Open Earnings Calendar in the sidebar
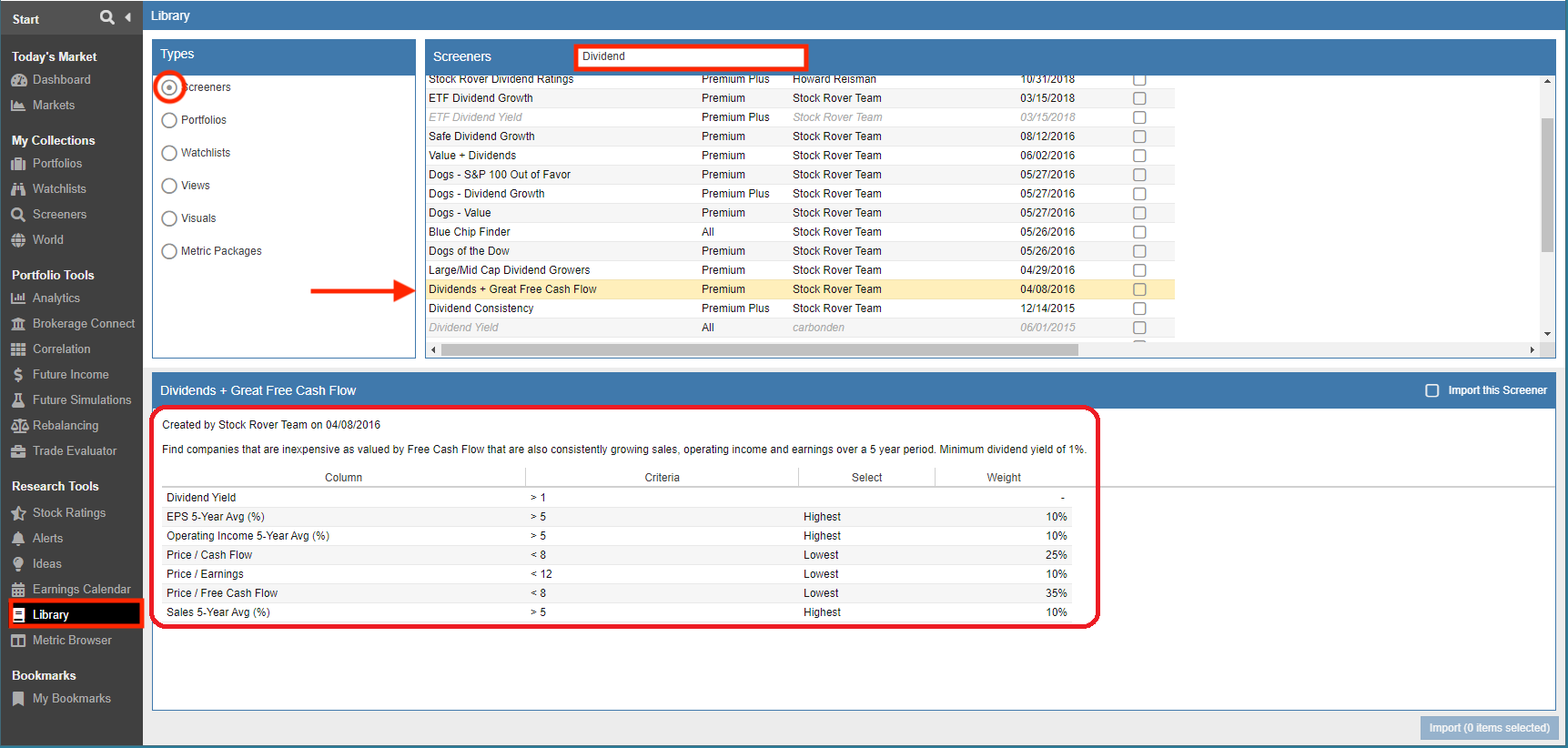The image size is (1568, 748). point(82,590)
